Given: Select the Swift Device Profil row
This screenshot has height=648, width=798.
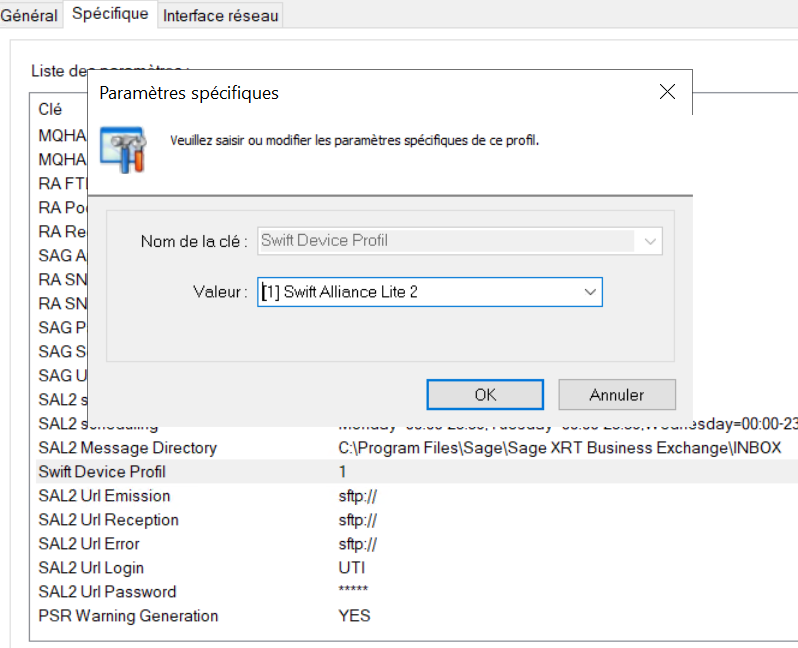Looking at the screenshot, I should [102, 472].
